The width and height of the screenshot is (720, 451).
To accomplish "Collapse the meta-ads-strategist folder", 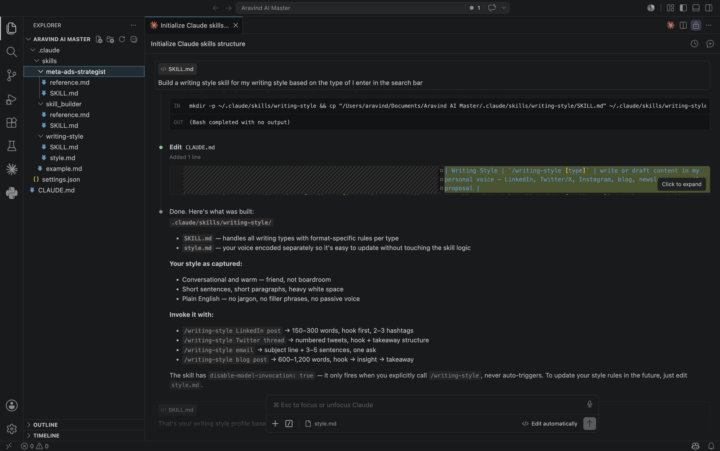I will (x=41, y=72).
